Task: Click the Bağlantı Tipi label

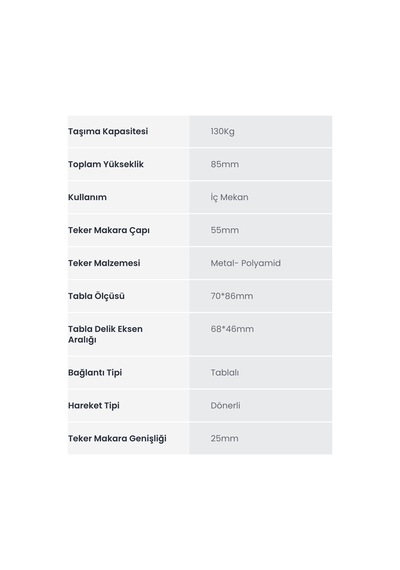Action: coord(95,373)
